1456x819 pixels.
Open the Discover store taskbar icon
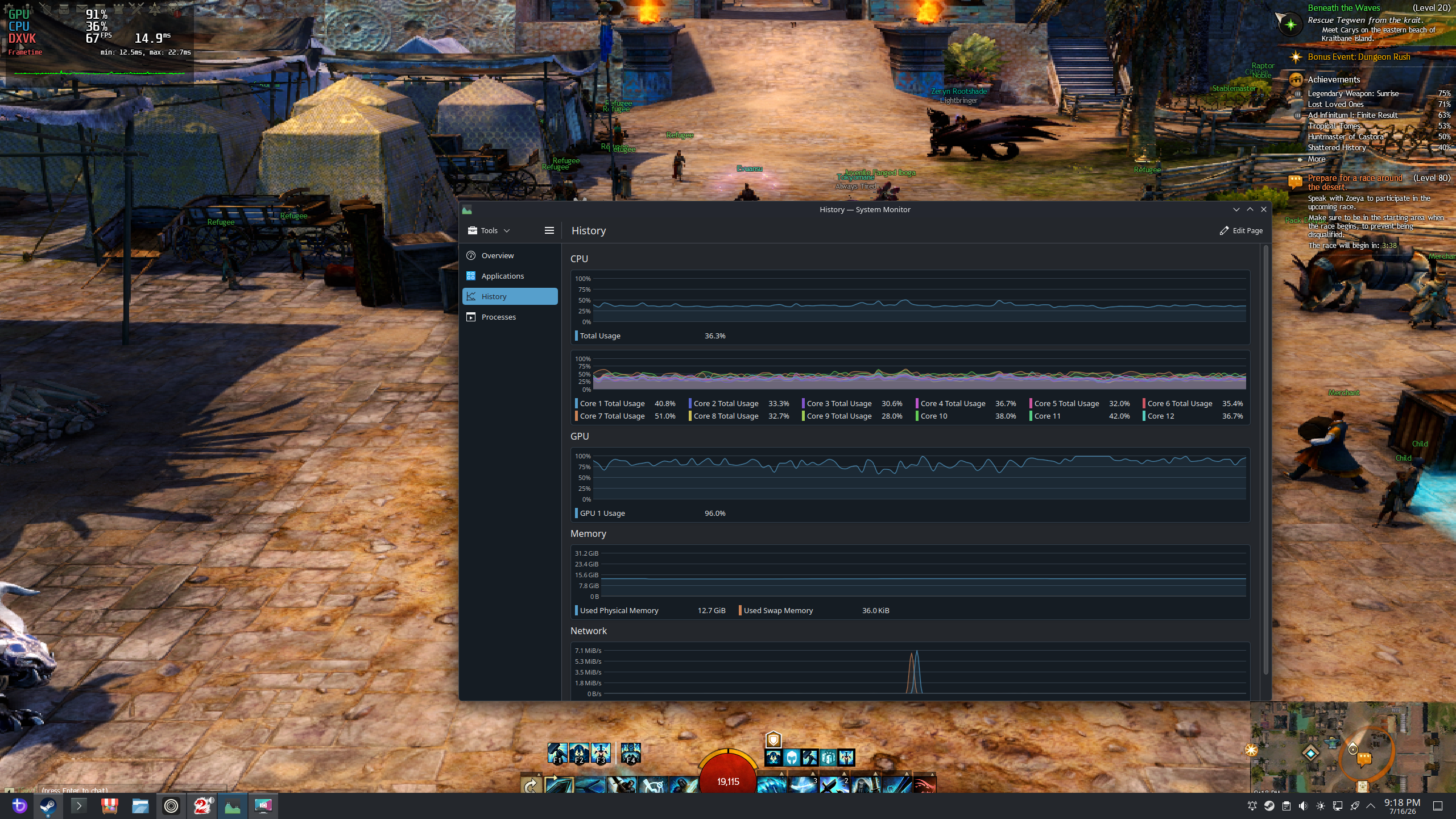[x=109, y=805]
